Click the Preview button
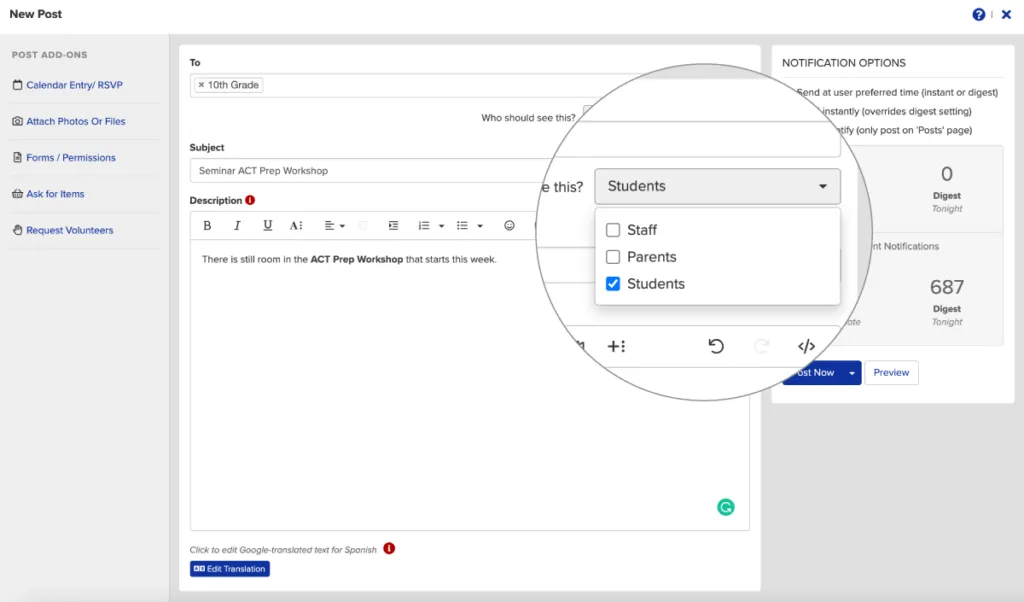Viewport: 1024px width, 602px height. click(x=891, y=373)
